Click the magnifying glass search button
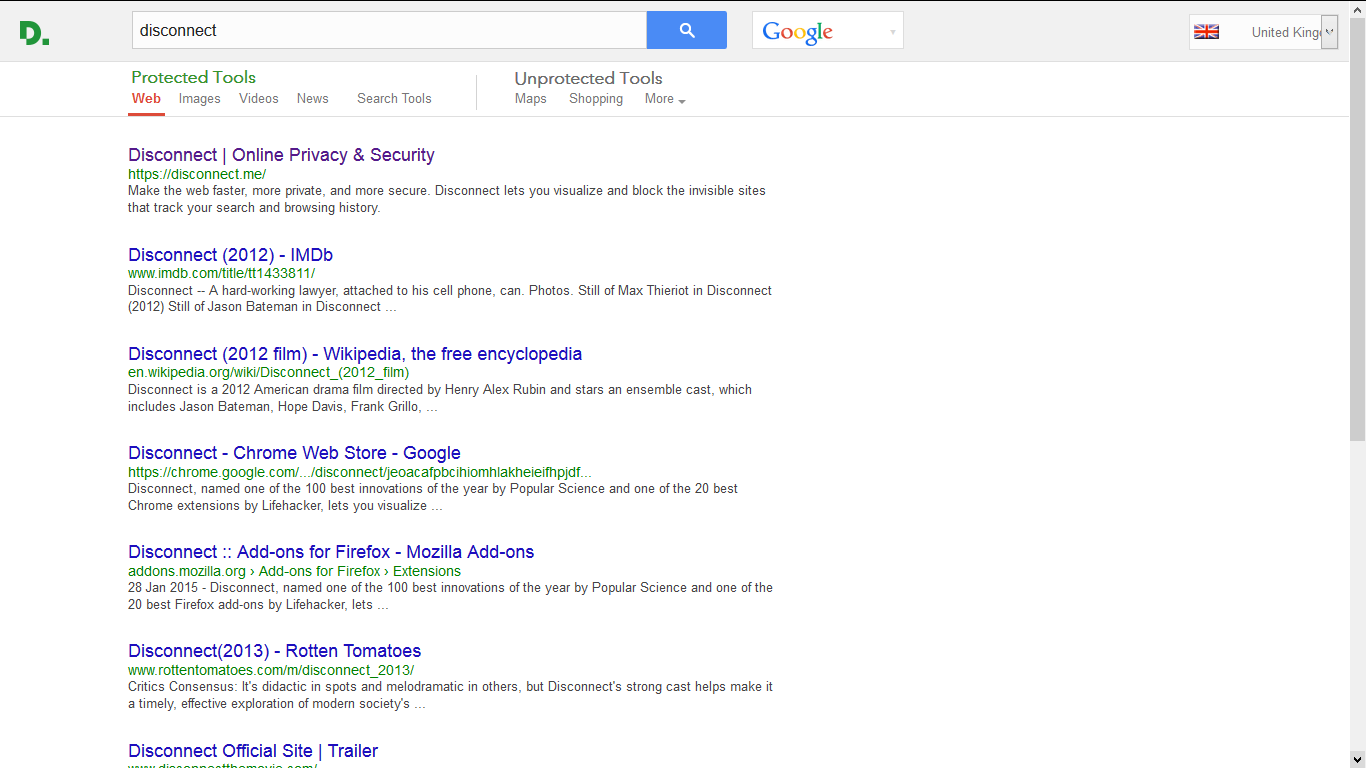This screenshot has height=768, width=1366. tap(686, 30)
